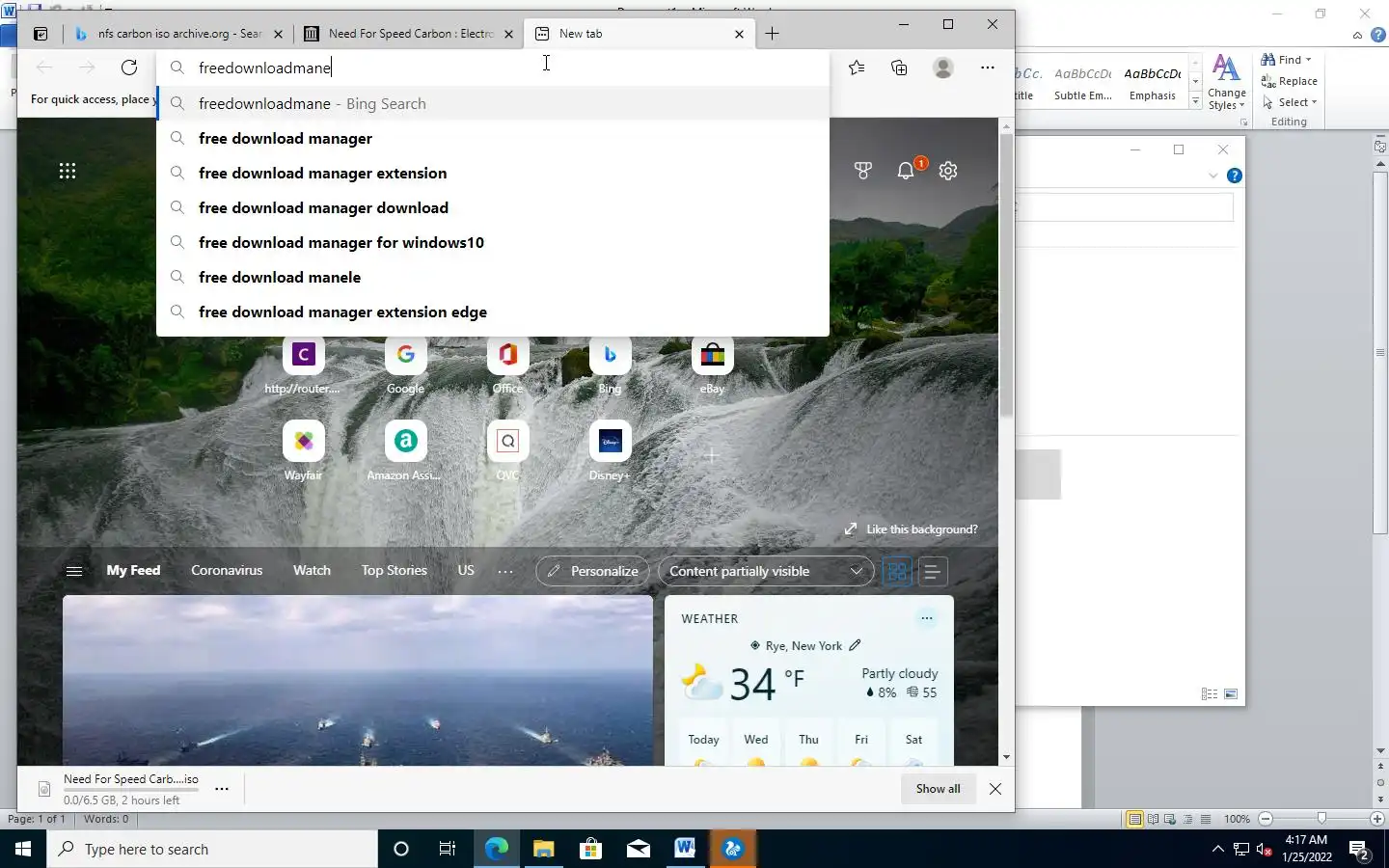Image resolution: width=1389 pixels, height=868 pixels.
Task: Apply Emphasis style in Word
Action: point(1153,84)
